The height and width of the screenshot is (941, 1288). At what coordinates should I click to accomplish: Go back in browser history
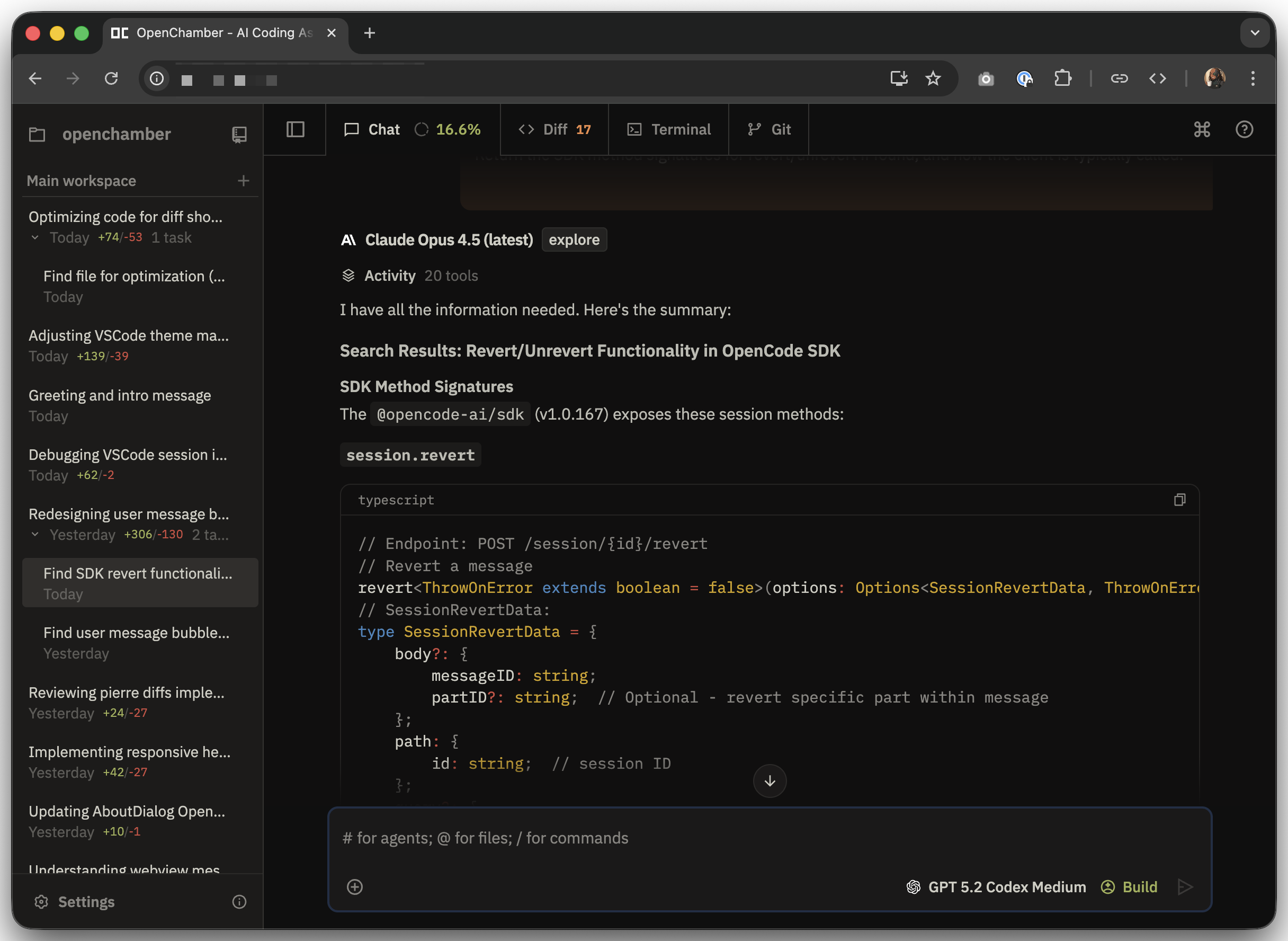tap(35, 78)
